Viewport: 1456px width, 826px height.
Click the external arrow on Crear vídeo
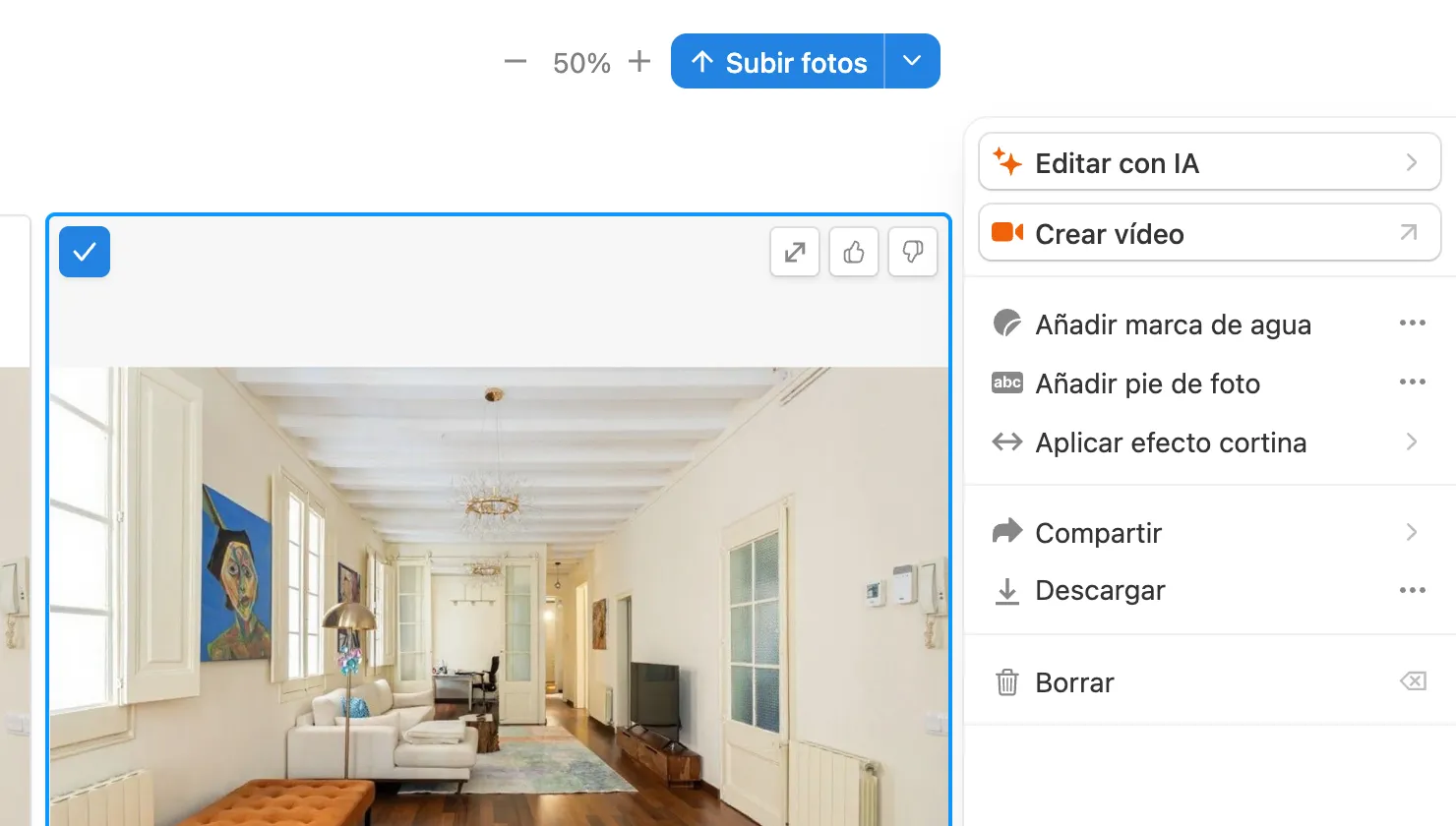tap(1409, 233)
